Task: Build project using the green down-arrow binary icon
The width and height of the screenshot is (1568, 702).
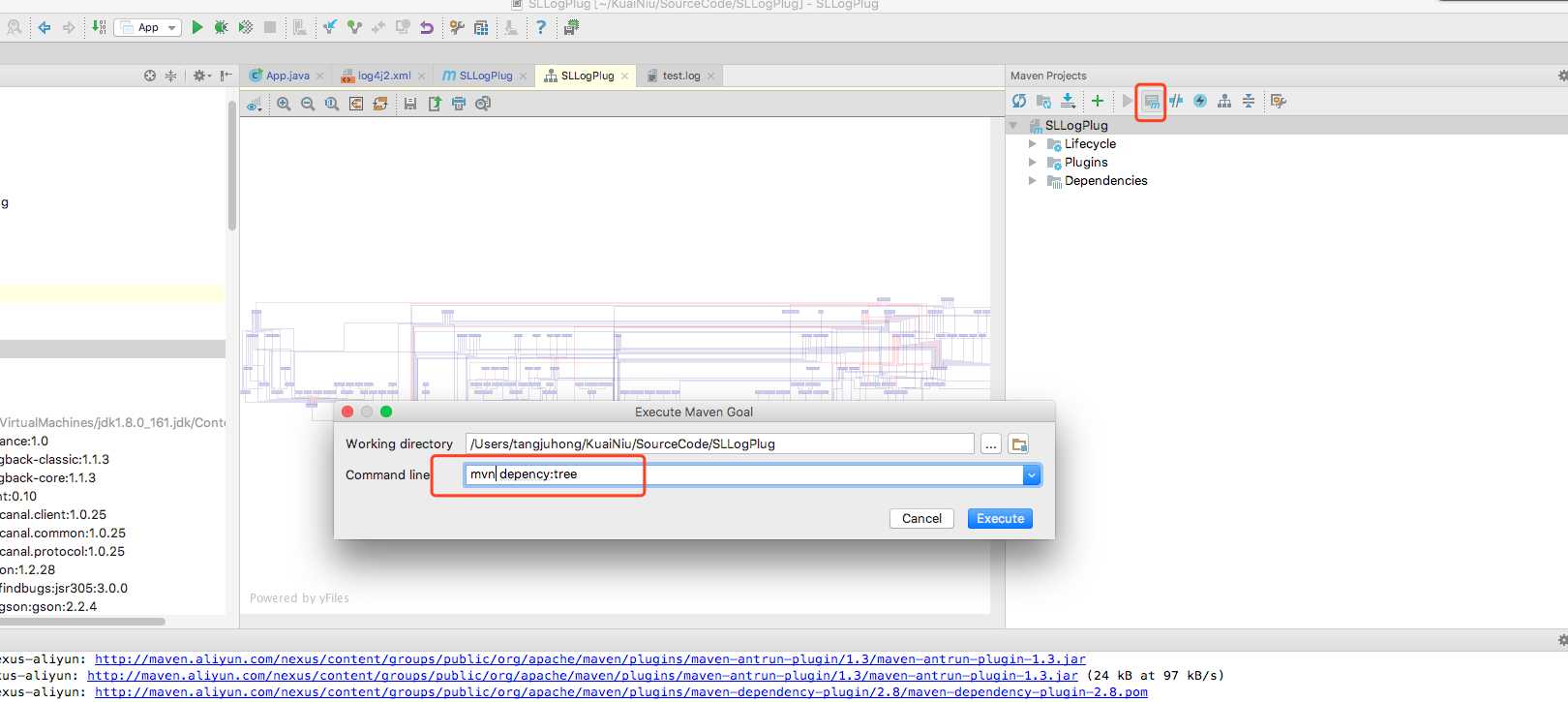Action: 99,27
